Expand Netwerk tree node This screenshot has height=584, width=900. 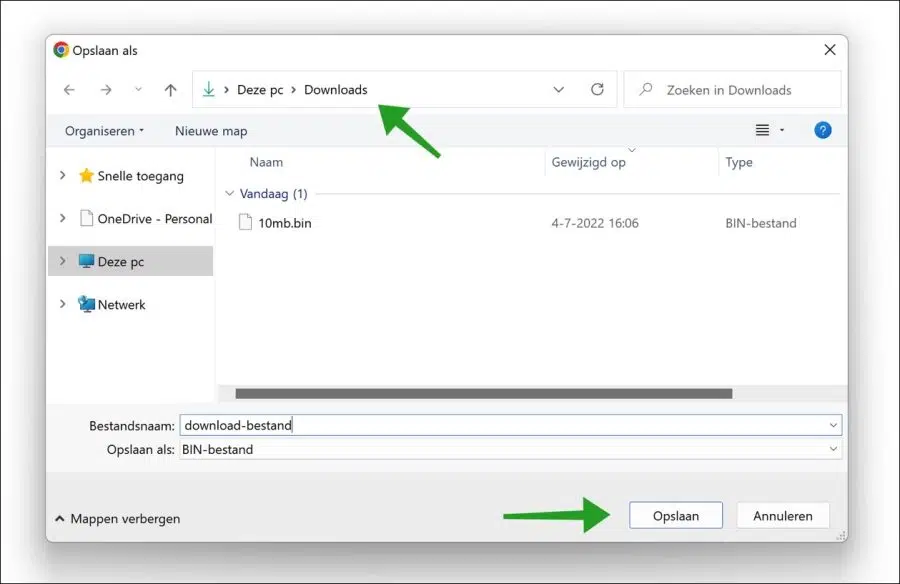pos(63,304)
